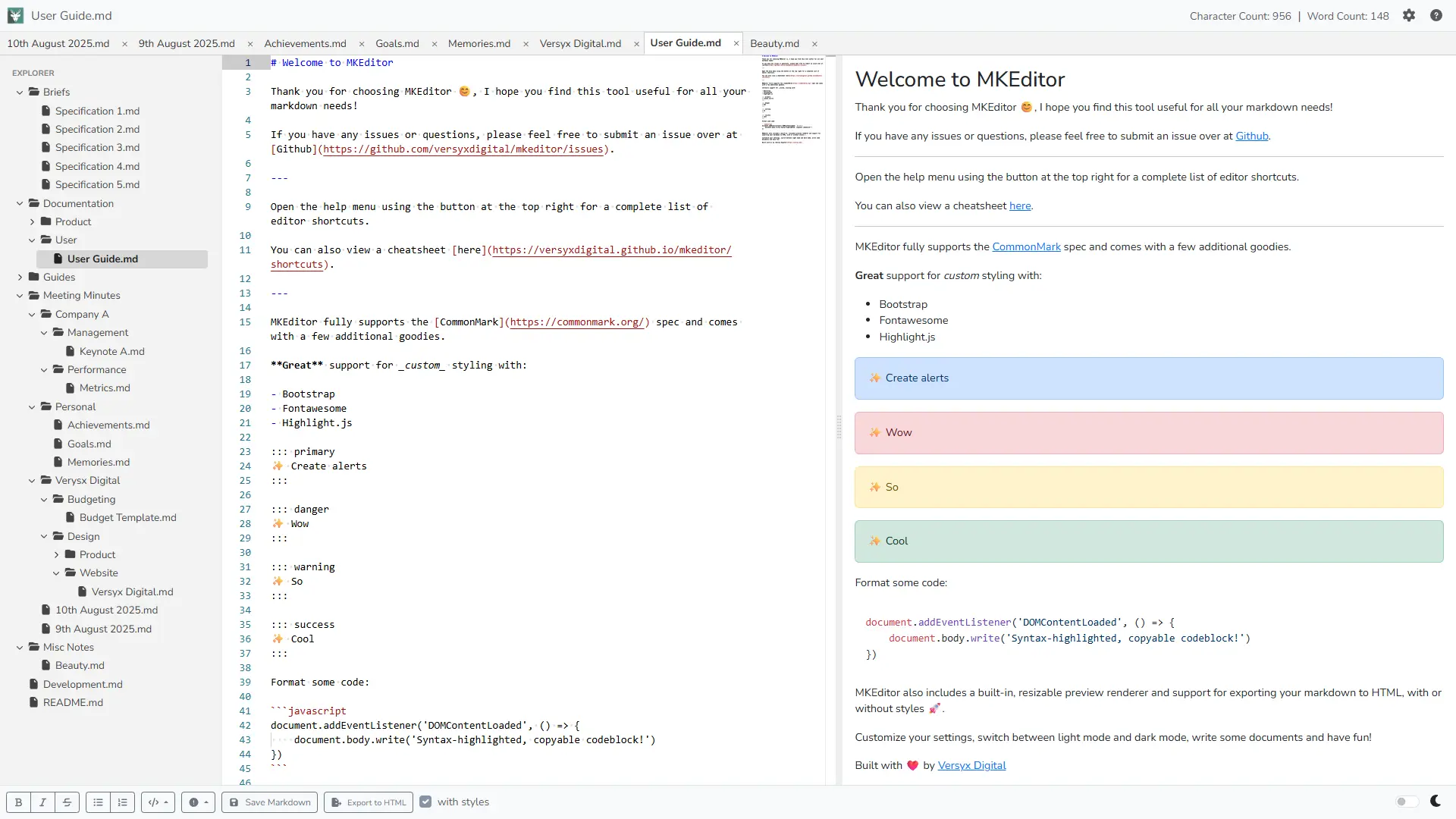Open Metrics.md file
Viewport: 1456px width, 819px height.
105,388
